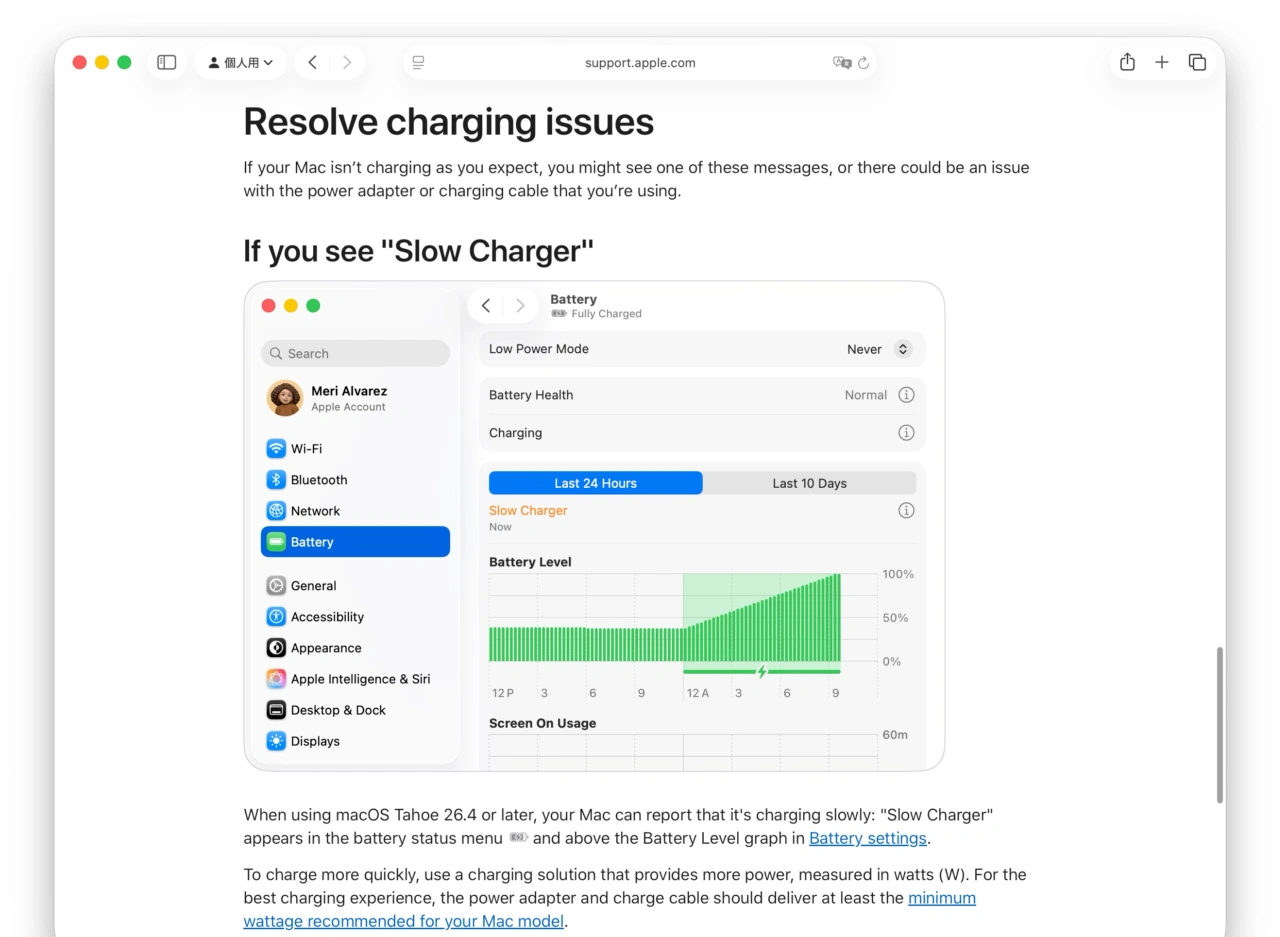Viewport: 1280px width, 937px height.
Task: Click the translate icon in address bar
Action: click(x=841, y=62)
